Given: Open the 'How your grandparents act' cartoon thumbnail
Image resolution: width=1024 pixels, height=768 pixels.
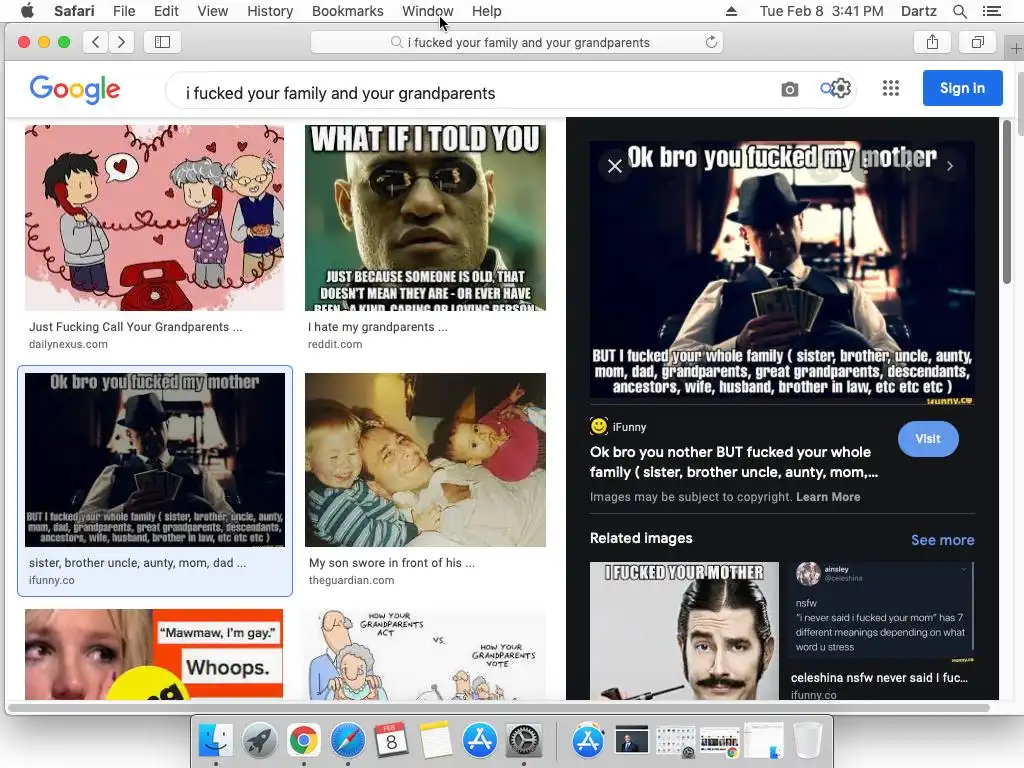Looking at the screenshot, I should click(425, 654).
